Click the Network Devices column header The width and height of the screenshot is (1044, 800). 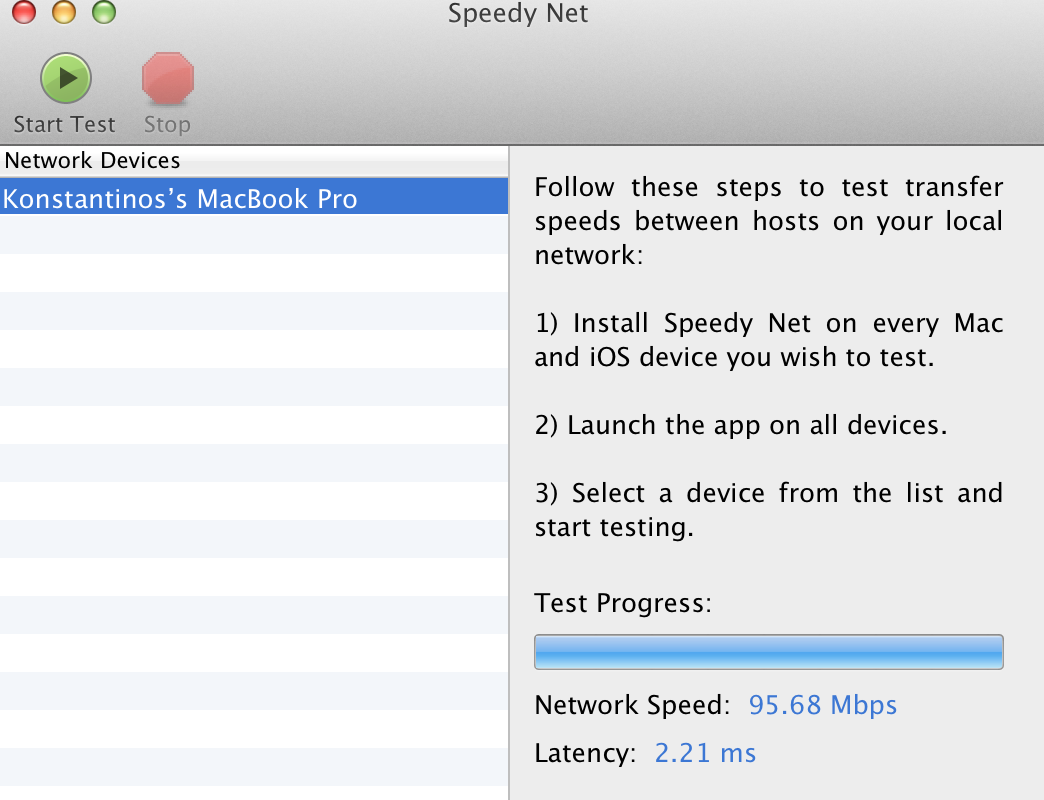coord(254,160)
